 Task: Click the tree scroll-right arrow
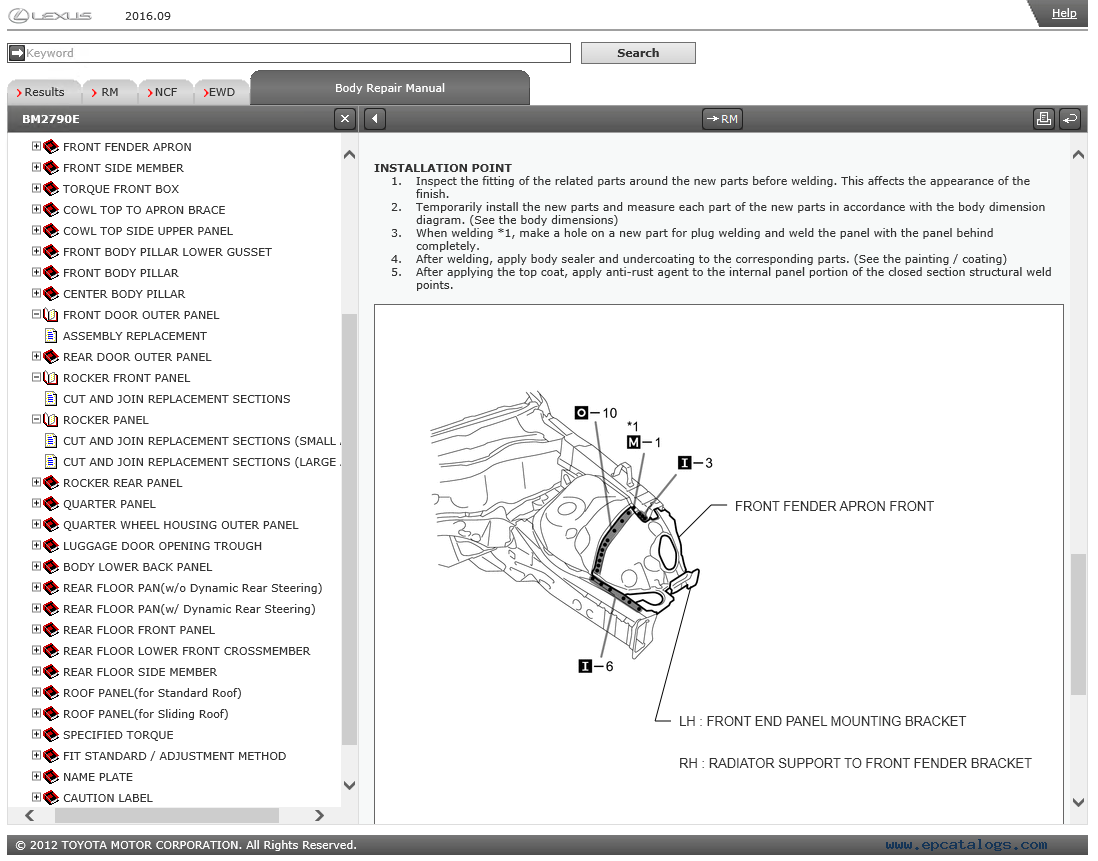click(x=319, y=816)
